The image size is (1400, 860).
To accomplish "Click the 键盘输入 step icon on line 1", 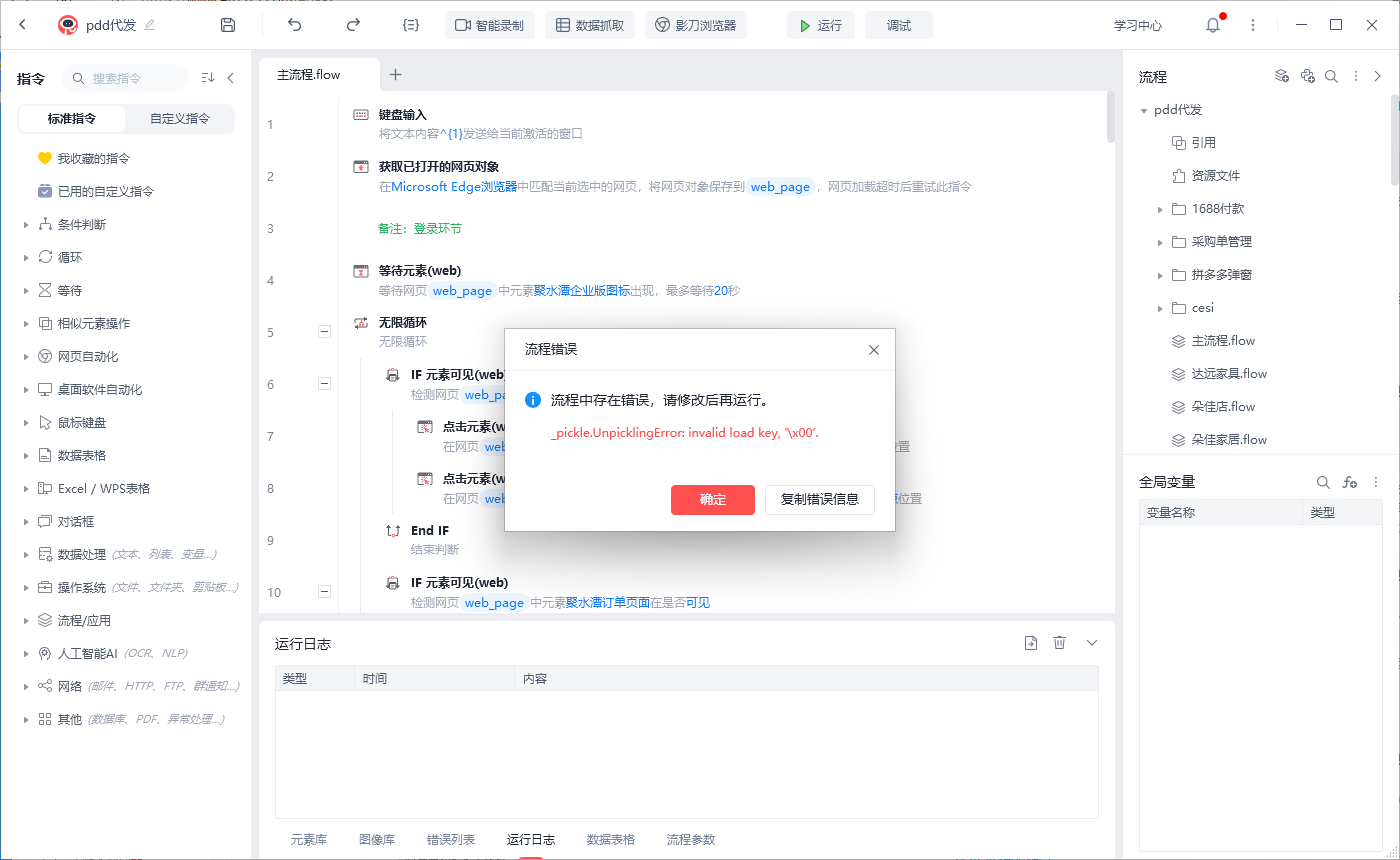I will pos(361,115).
